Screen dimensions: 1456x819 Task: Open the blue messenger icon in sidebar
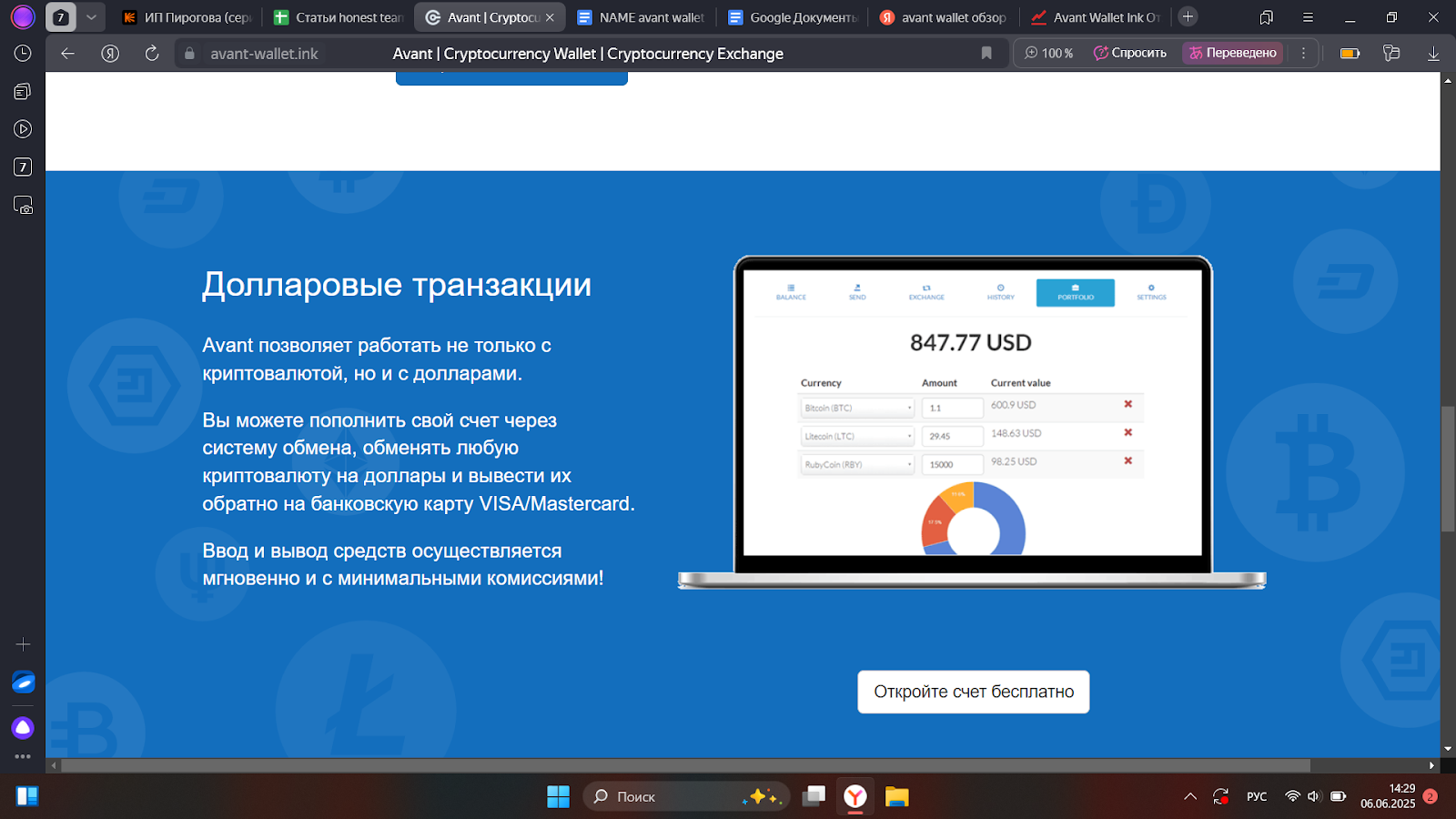(x=23, y=682)
